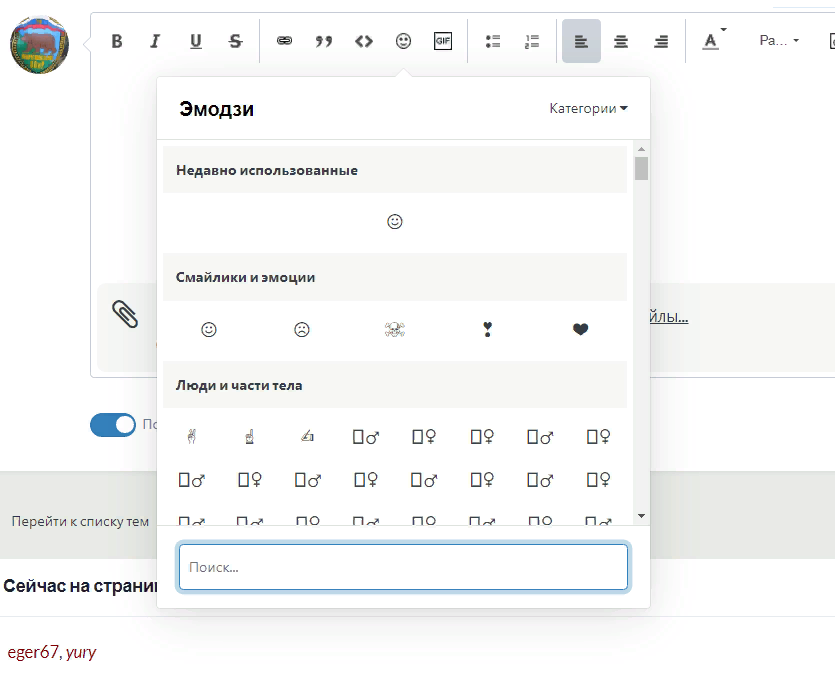This screenshot has width=835, height=683.
Task: Toggle bold formatting
Action: (116, 41)
